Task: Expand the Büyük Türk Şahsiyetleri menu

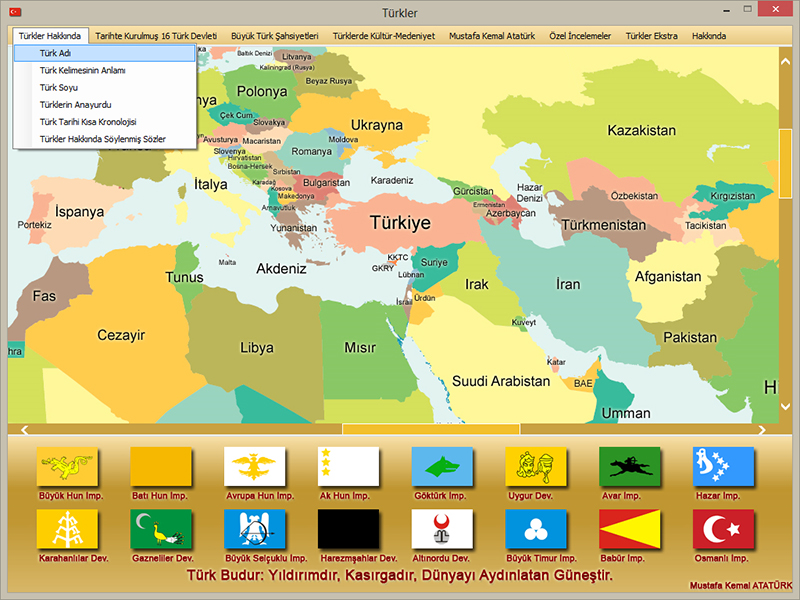Action: pyautogui.click(x=274, y=36)
